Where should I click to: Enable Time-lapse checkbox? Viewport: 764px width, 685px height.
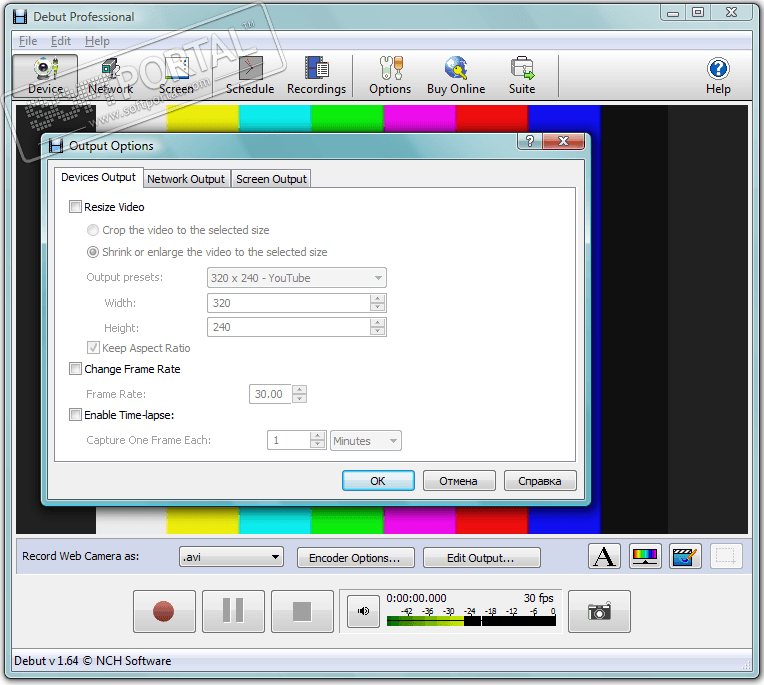[x=75, y=415]
